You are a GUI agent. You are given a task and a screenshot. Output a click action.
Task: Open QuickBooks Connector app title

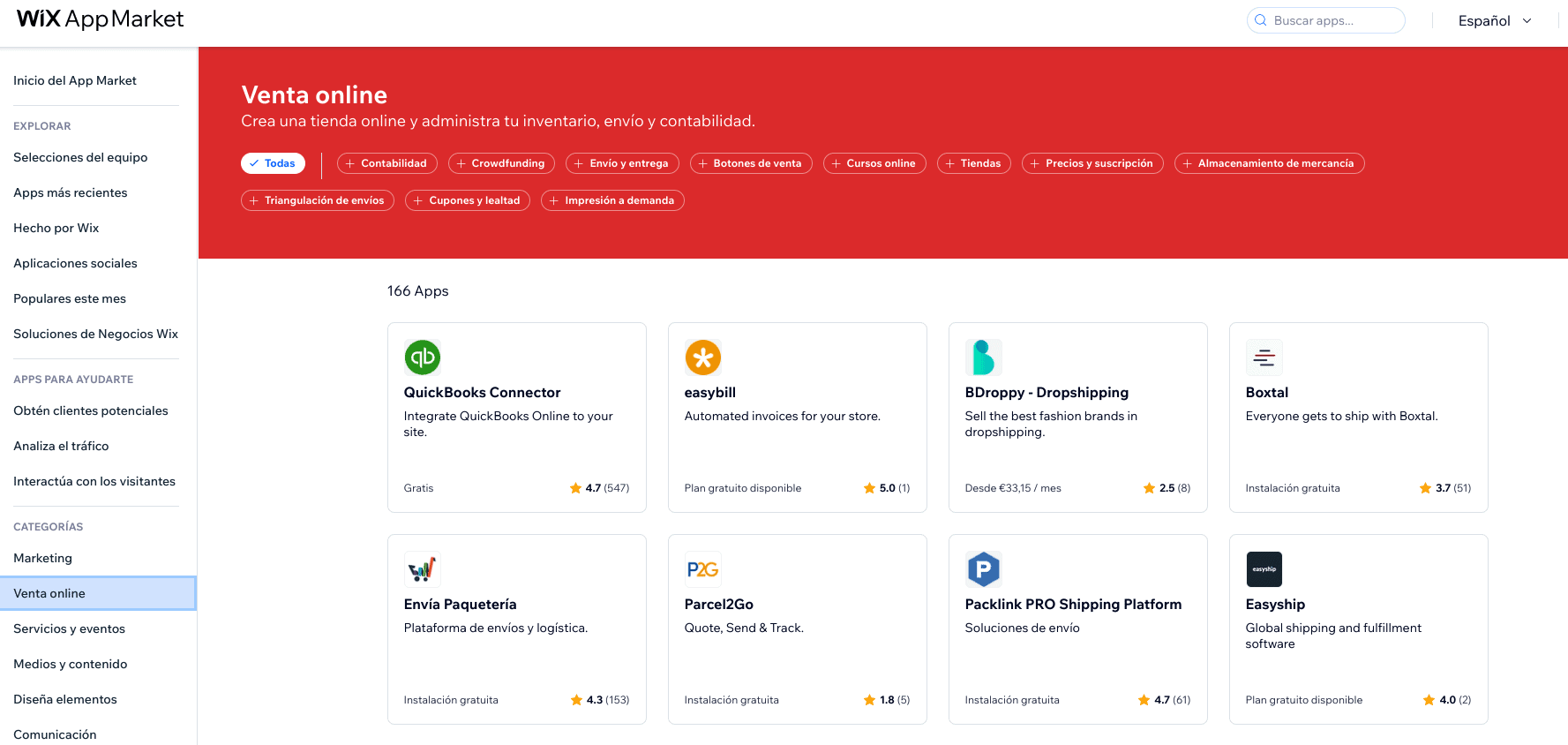click(x=482, y=393)
